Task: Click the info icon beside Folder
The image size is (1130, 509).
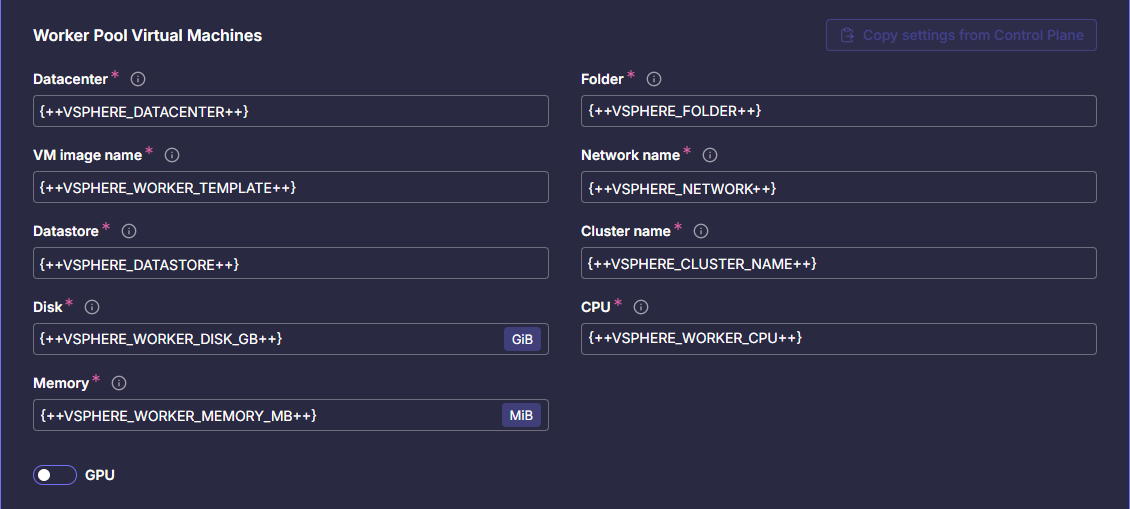Action: pos(654,79)
